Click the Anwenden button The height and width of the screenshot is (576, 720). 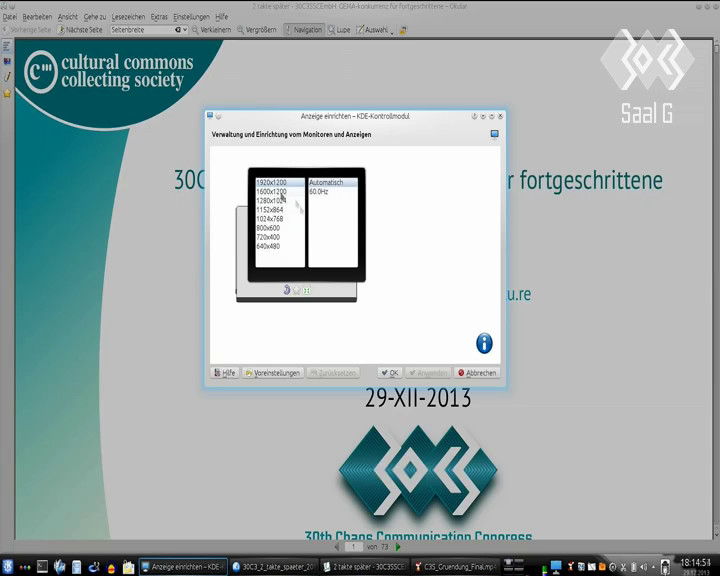428,373
